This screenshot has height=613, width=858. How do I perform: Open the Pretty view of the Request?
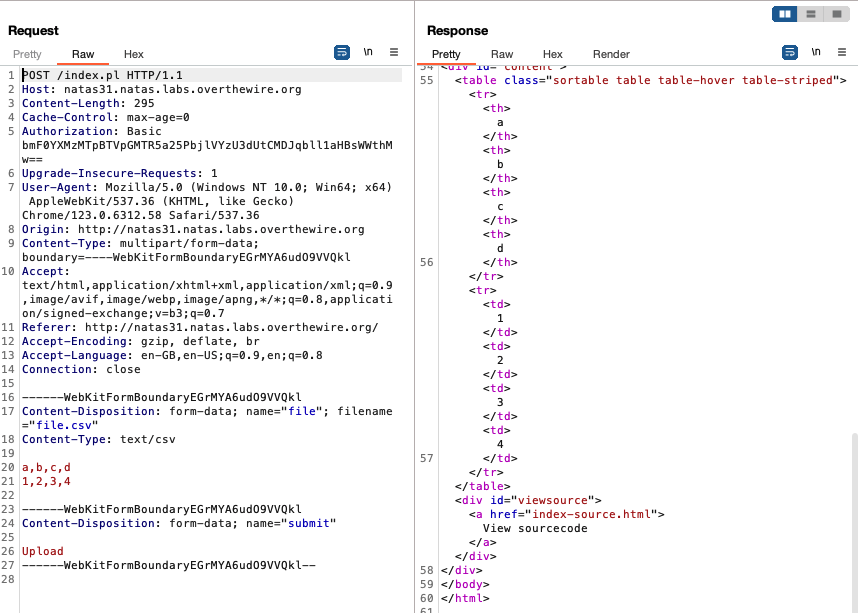click(27, 54)
